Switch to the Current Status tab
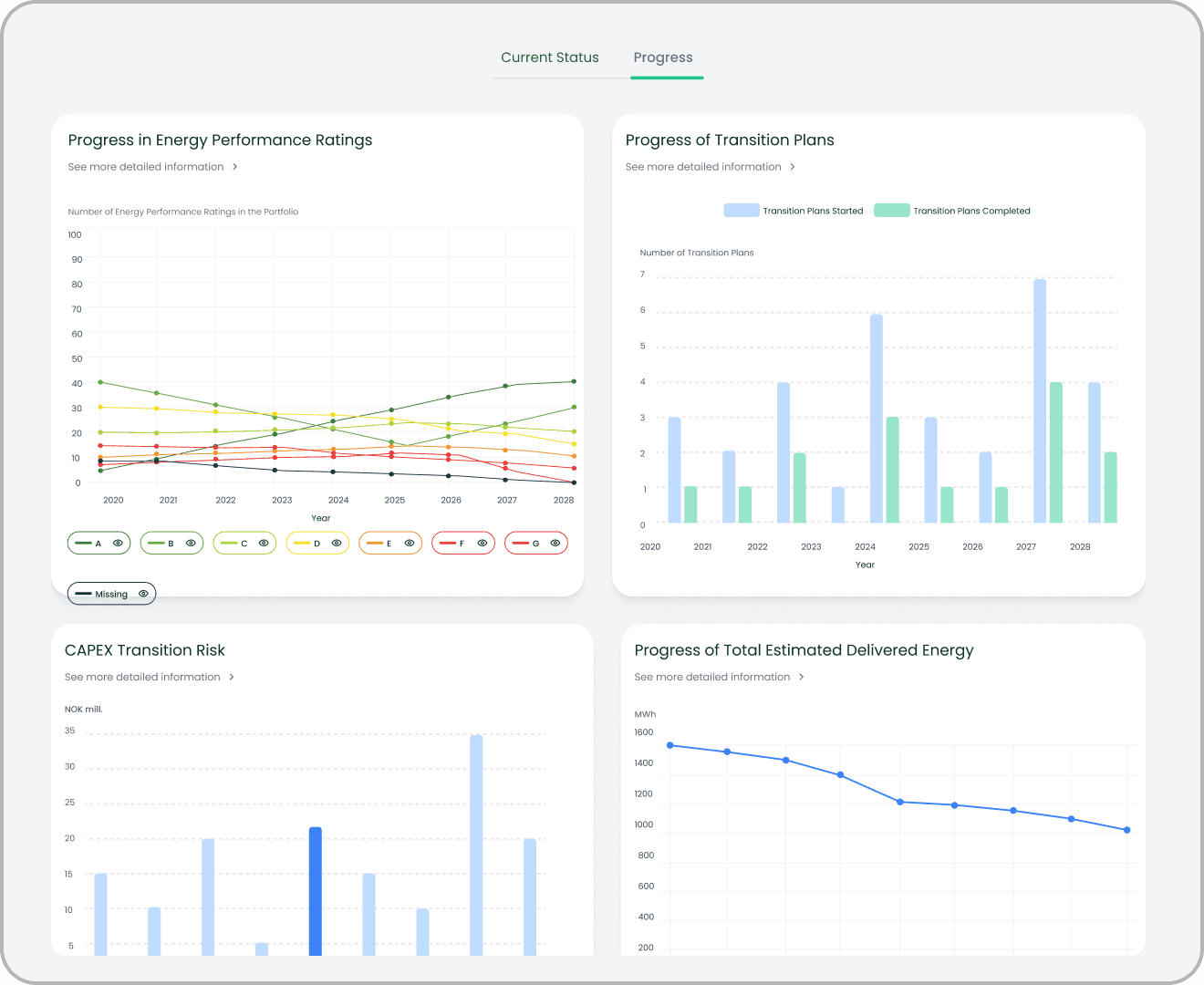This screenshot has height=985, width=1204. 550,57
